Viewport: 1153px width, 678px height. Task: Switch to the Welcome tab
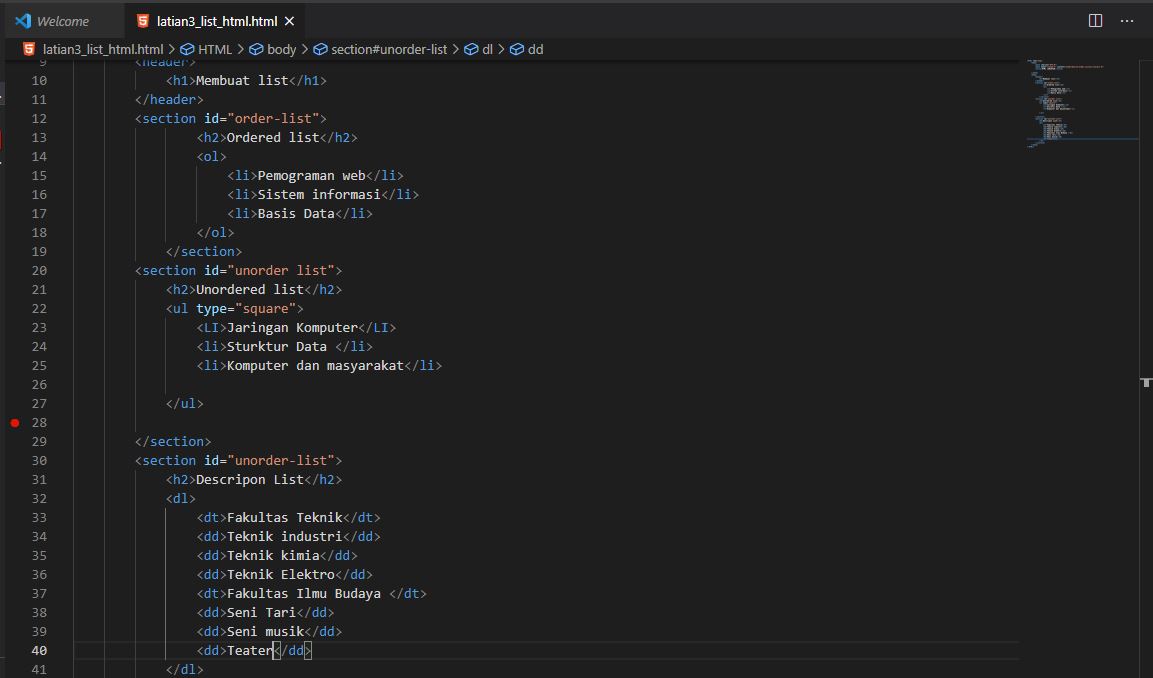click(62, 20)
